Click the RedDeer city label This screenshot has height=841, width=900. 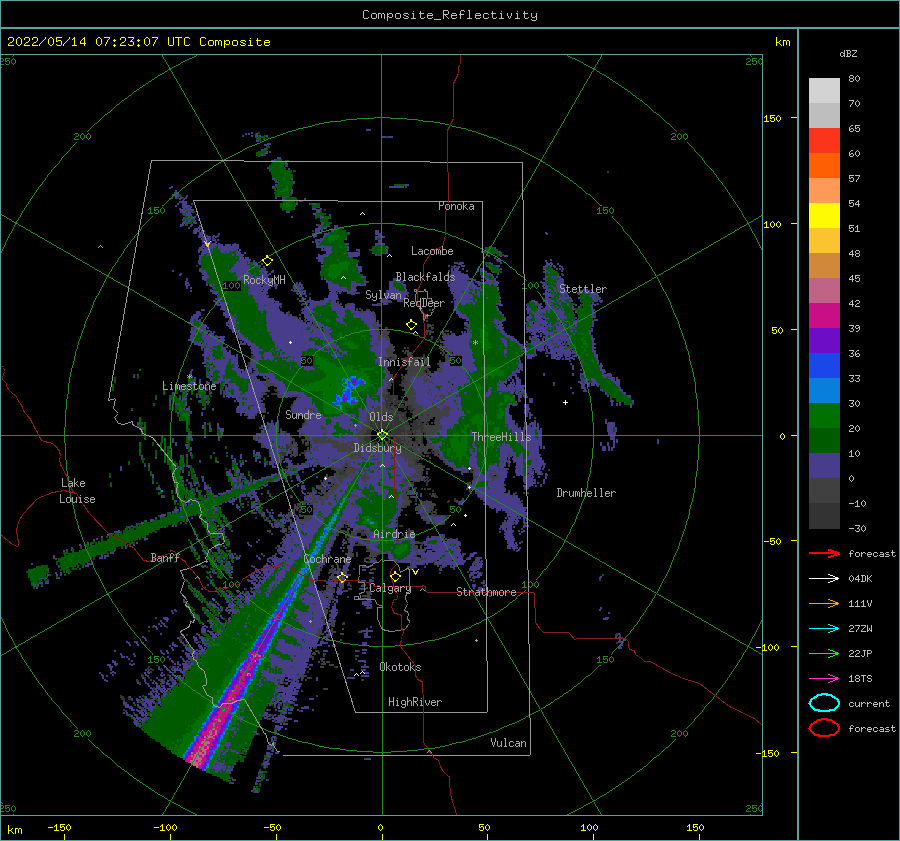coord(424,303)
